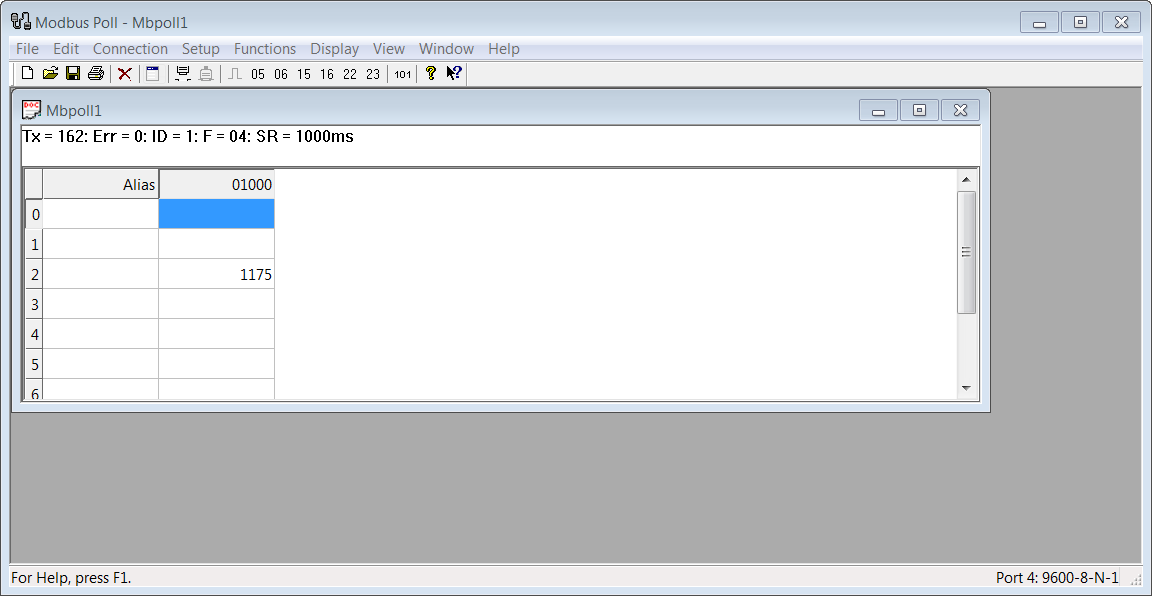Open the Setup menu

point(200,49)
